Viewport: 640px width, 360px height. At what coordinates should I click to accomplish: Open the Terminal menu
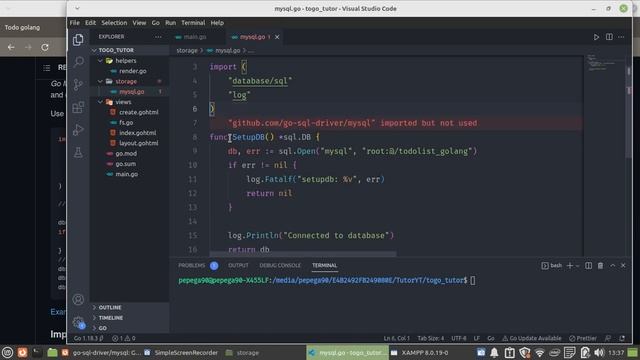tap(193, 23)
